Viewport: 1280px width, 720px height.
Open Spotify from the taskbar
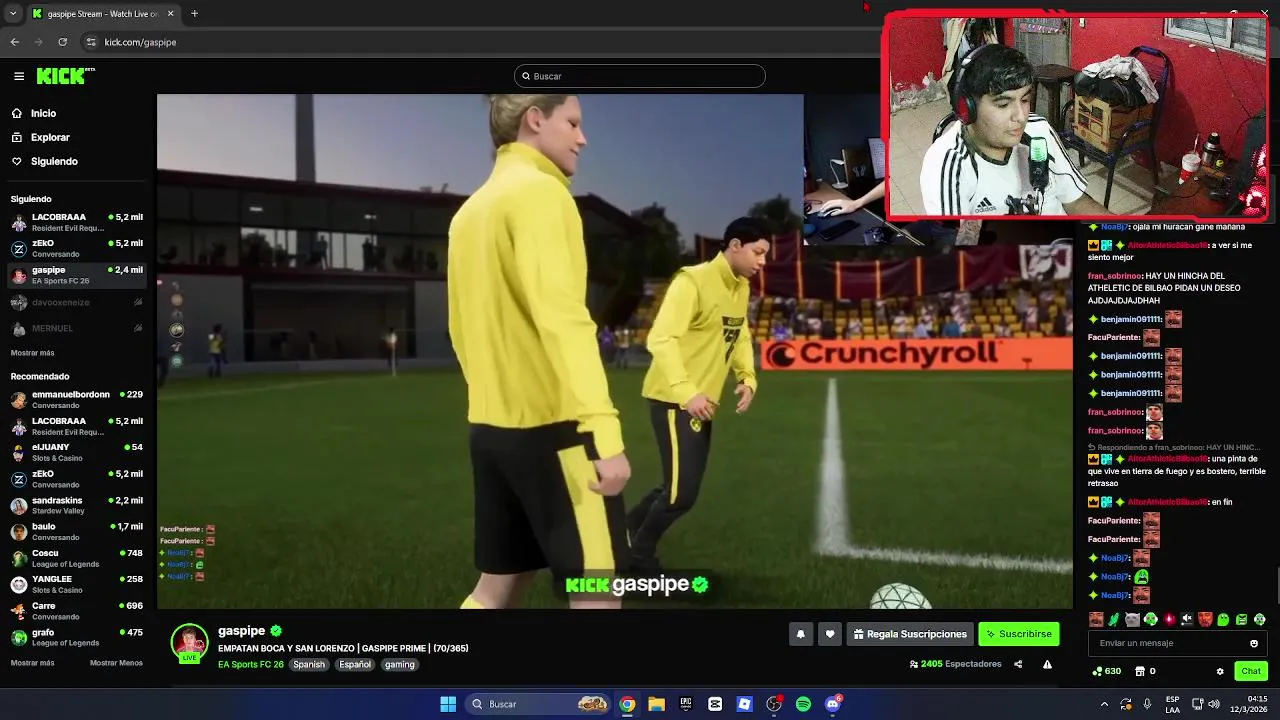[x=803, y=704]
